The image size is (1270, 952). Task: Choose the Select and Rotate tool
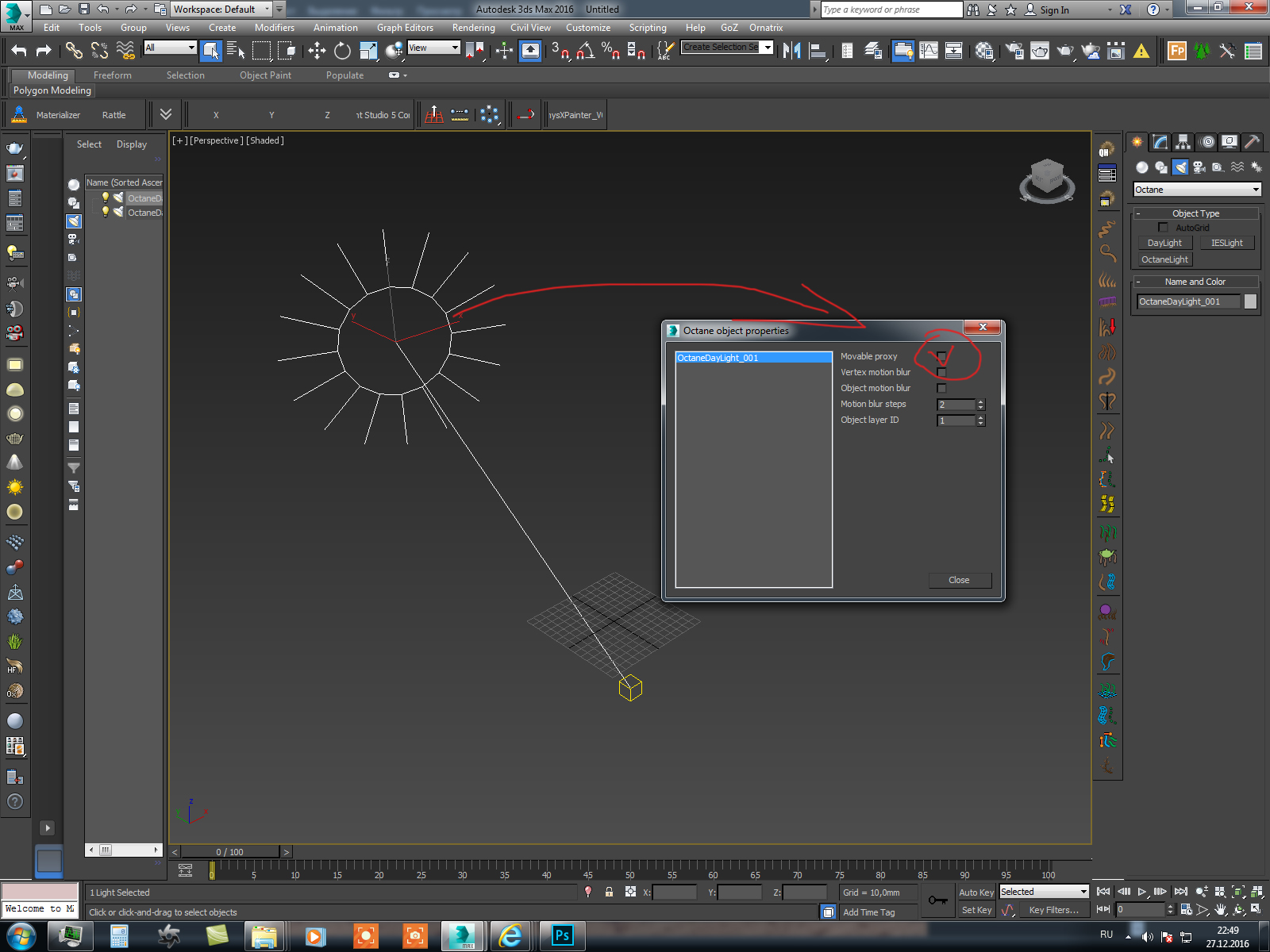342,51
